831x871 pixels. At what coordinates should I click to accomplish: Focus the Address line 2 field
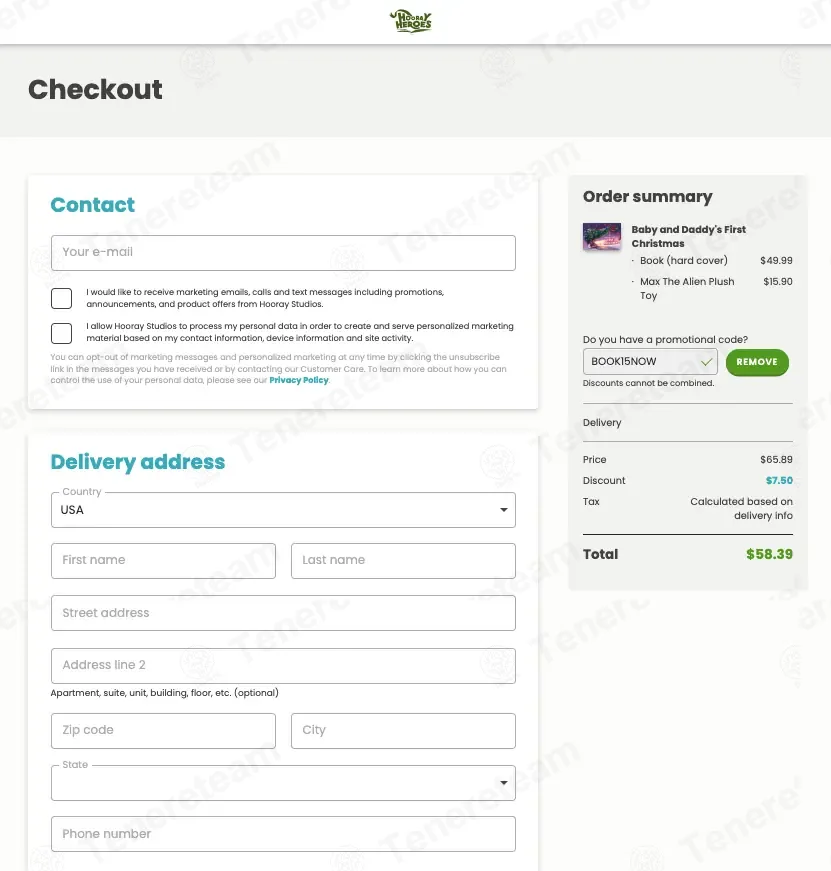pyautogui.click(x=283, y=666)
